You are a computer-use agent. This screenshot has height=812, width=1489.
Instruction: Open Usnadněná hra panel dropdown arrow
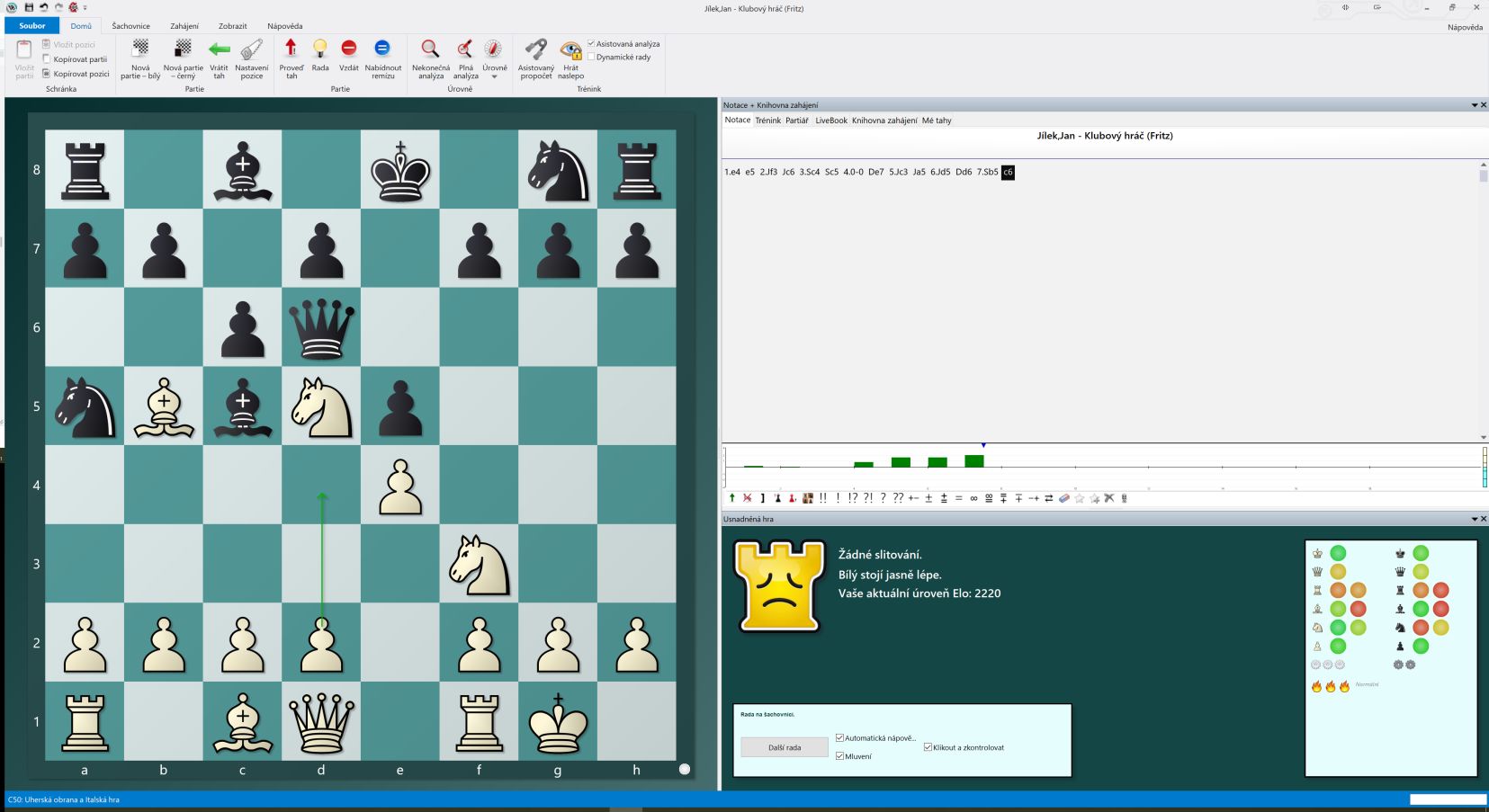(1474, 519)
